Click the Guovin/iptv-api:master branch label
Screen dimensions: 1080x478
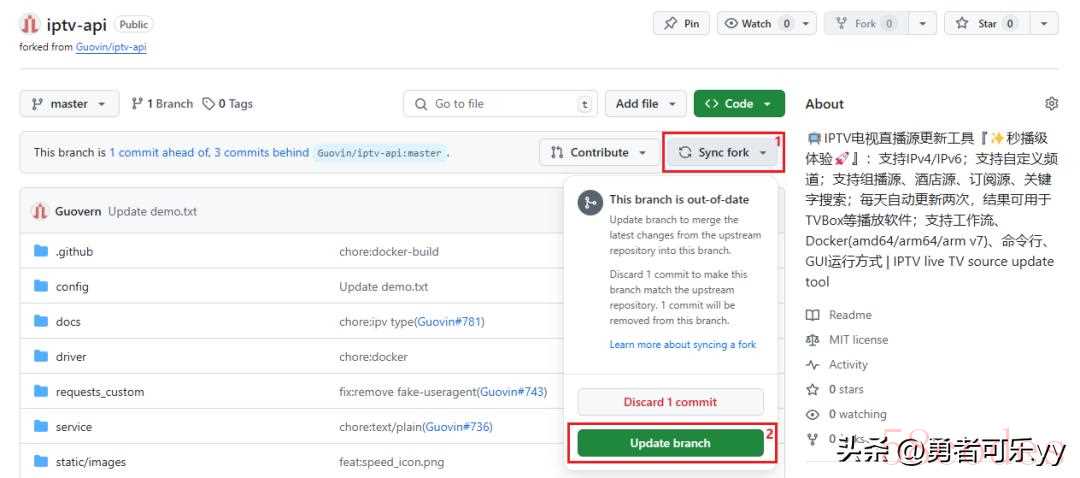coord(380,153)
